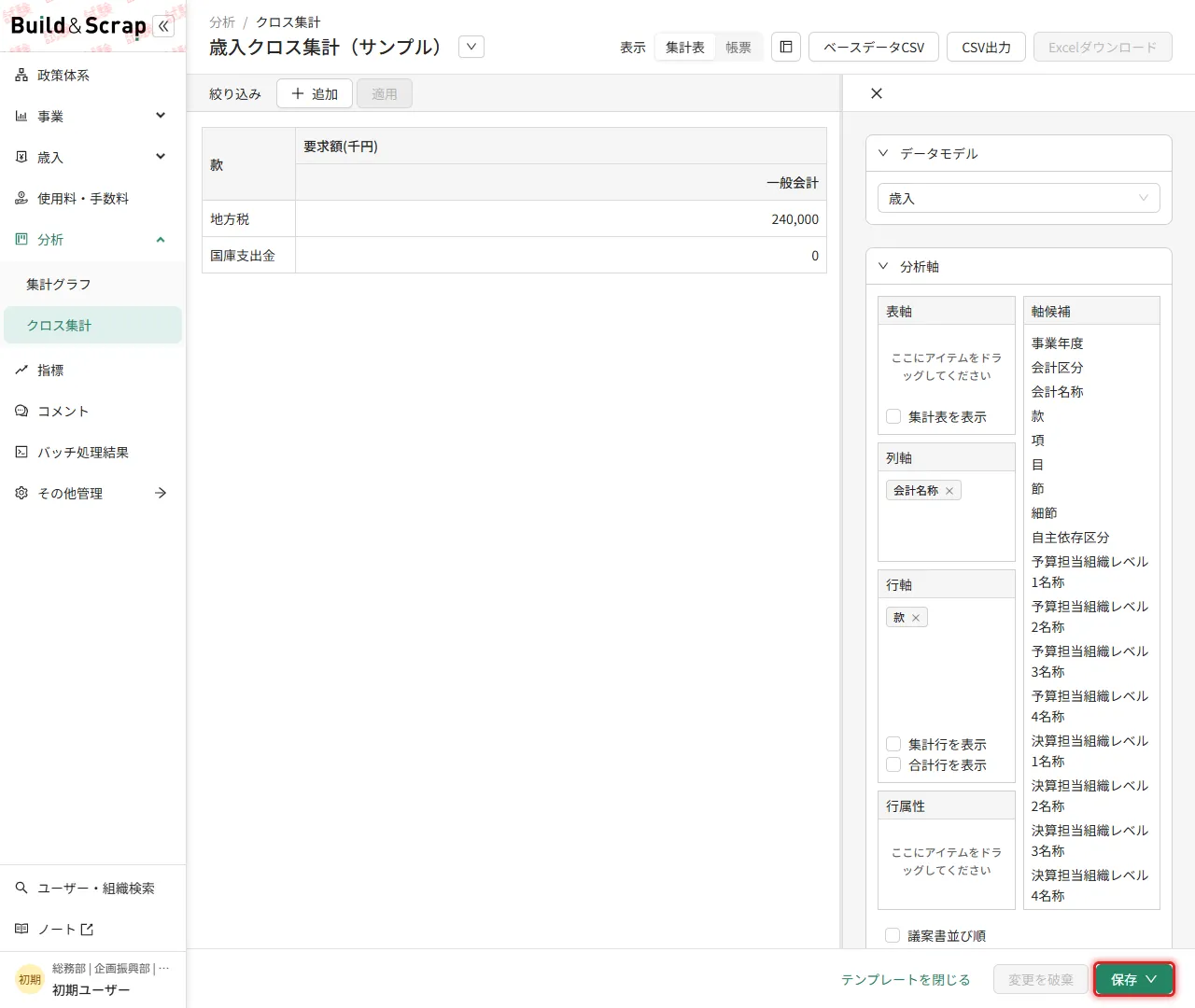The width and height of the screenshot is (1195, 1008).
Task: Click the Build&Scrap logo
Action: point(78,26)
